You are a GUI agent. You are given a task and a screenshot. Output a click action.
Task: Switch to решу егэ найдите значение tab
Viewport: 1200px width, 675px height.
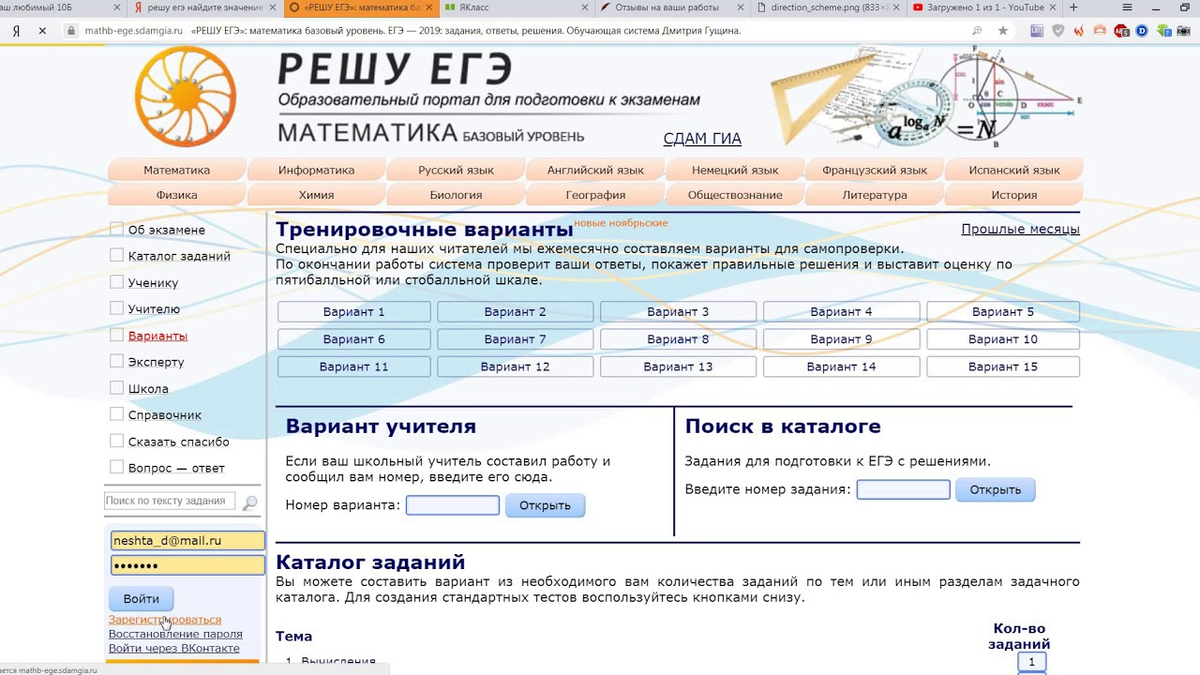coord(206,7)
